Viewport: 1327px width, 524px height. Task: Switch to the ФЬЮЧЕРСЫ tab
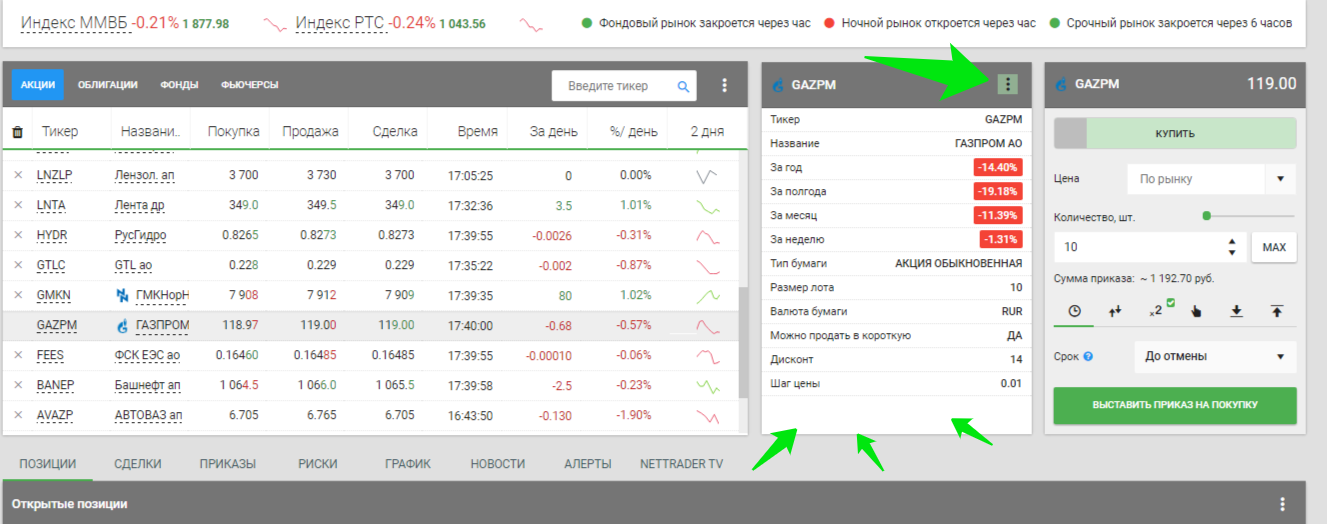(x=249, y=85)
